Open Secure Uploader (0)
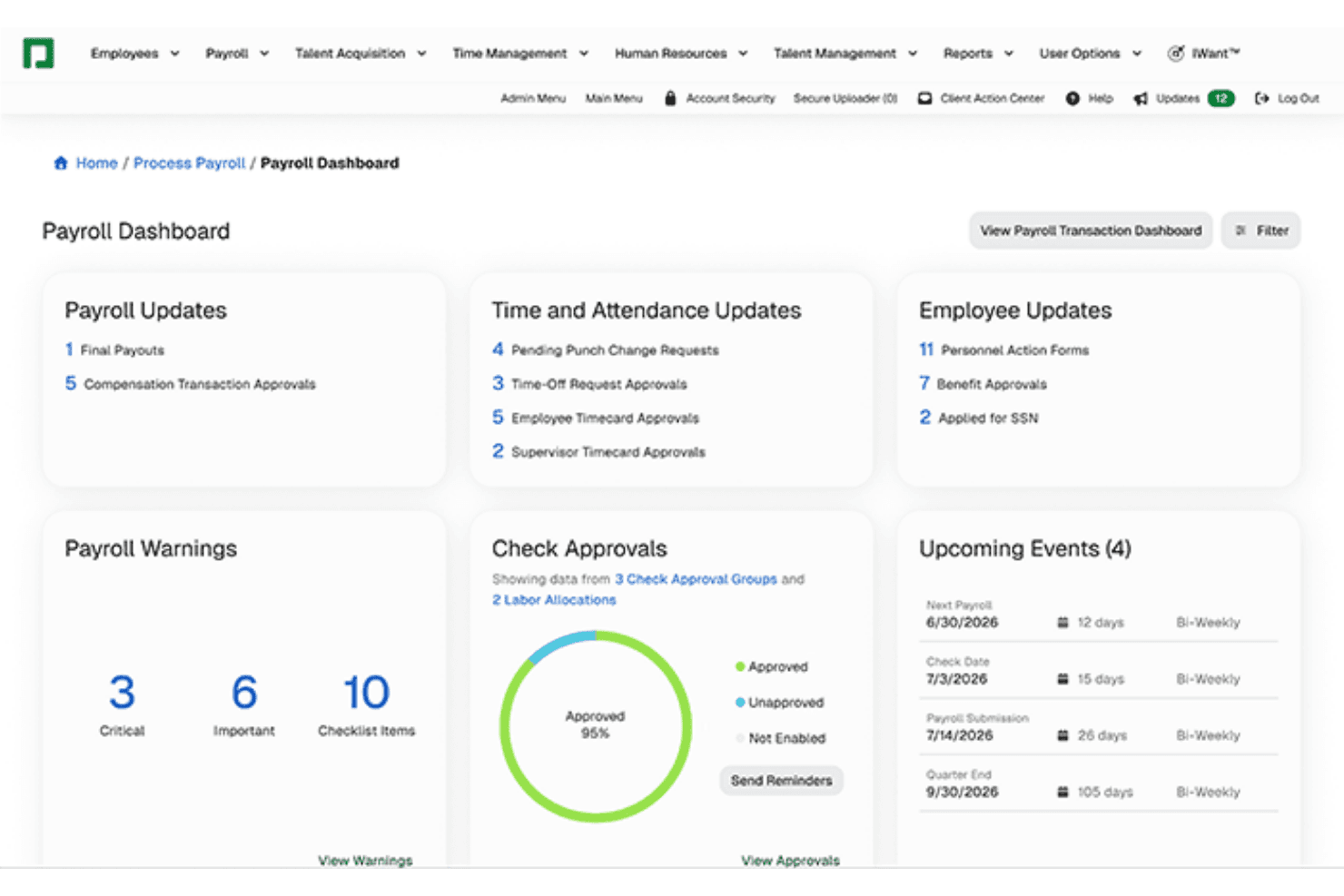 coord(845,98)
